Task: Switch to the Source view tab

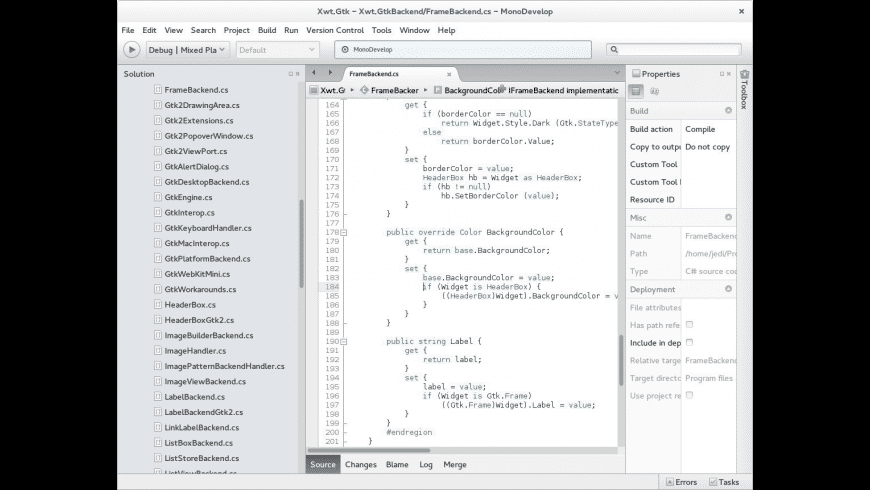Action: click(x=323, y=464)
